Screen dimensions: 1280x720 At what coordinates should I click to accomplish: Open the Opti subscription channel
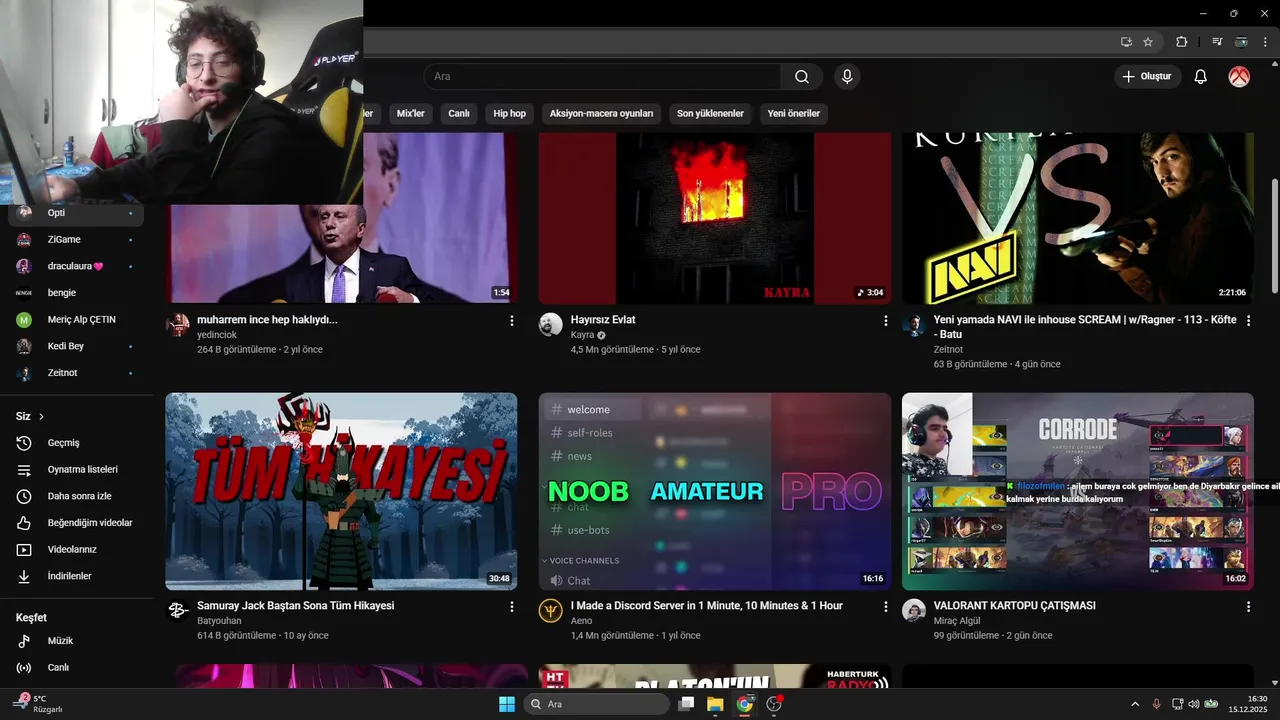(76, 213)
